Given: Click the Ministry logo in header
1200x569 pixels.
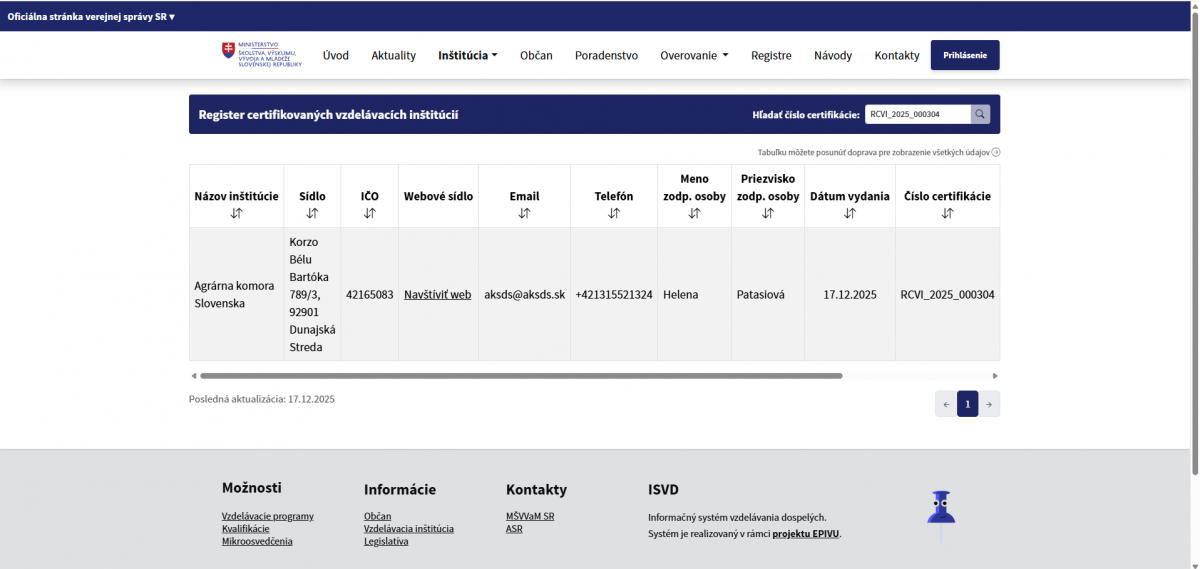Looking at the screenshot, I should 261,55.
